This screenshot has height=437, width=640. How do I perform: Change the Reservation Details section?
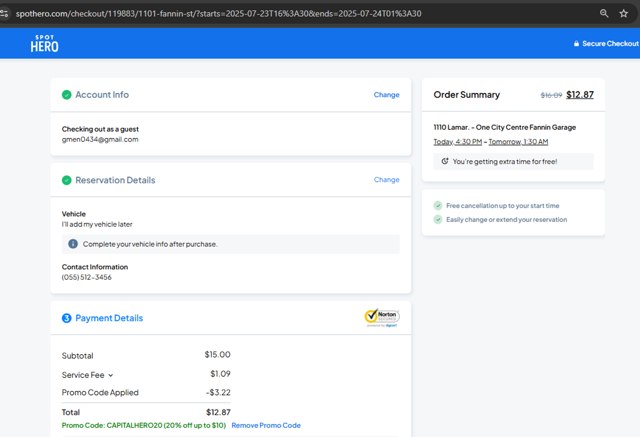coord(386,180)
